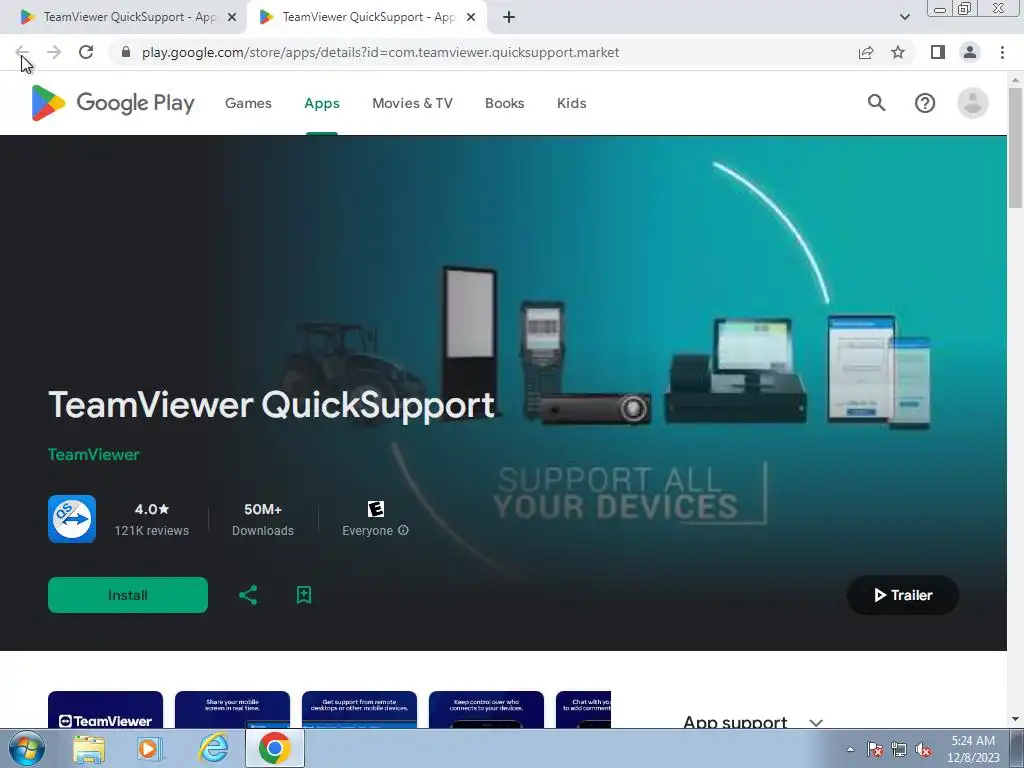Image resolution: width=1024 pixels, height=768 pixels.
Task: Open Chrome three-dot menu
Action: coord(1002,52)
